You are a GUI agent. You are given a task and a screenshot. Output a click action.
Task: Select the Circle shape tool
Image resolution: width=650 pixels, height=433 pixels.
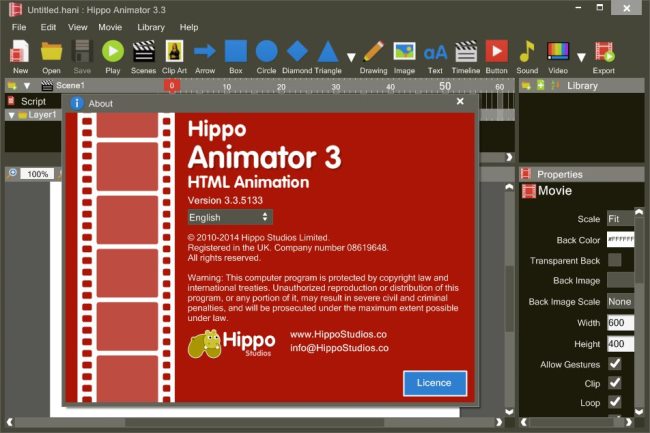point(266,57)
